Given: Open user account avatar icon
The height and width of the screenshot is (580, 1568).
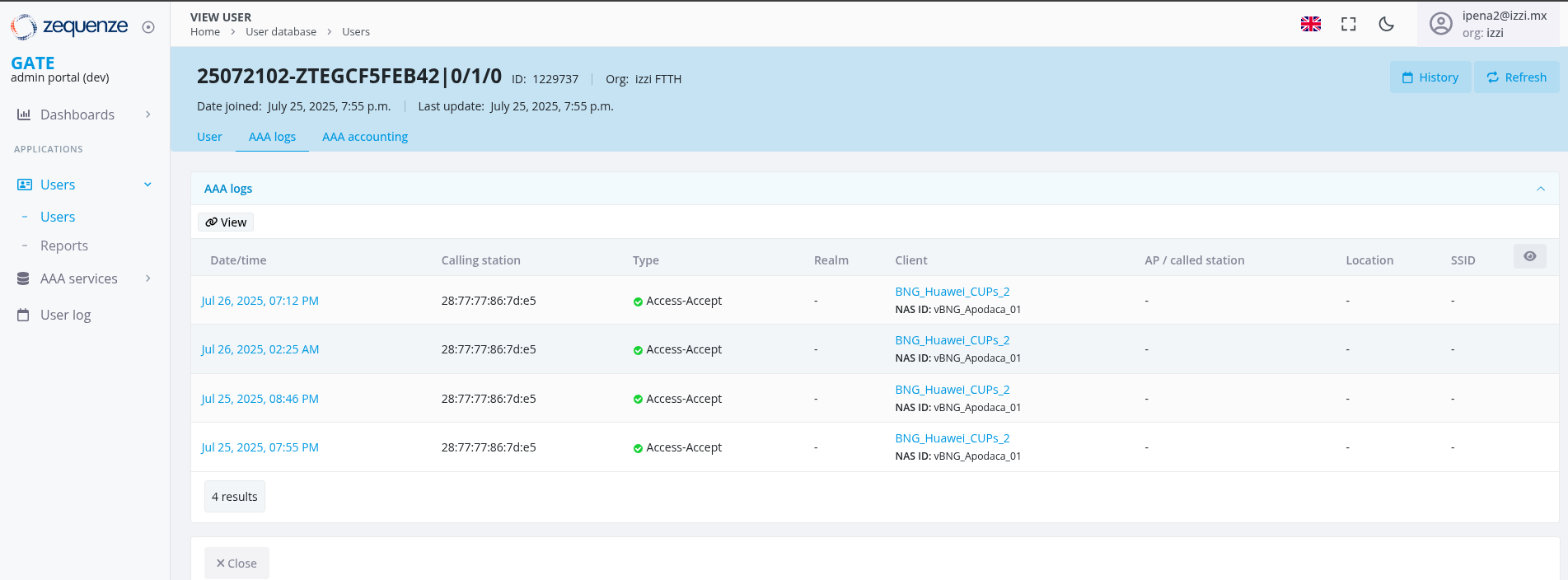Looking at the screenshot, I should (1441, 24).
